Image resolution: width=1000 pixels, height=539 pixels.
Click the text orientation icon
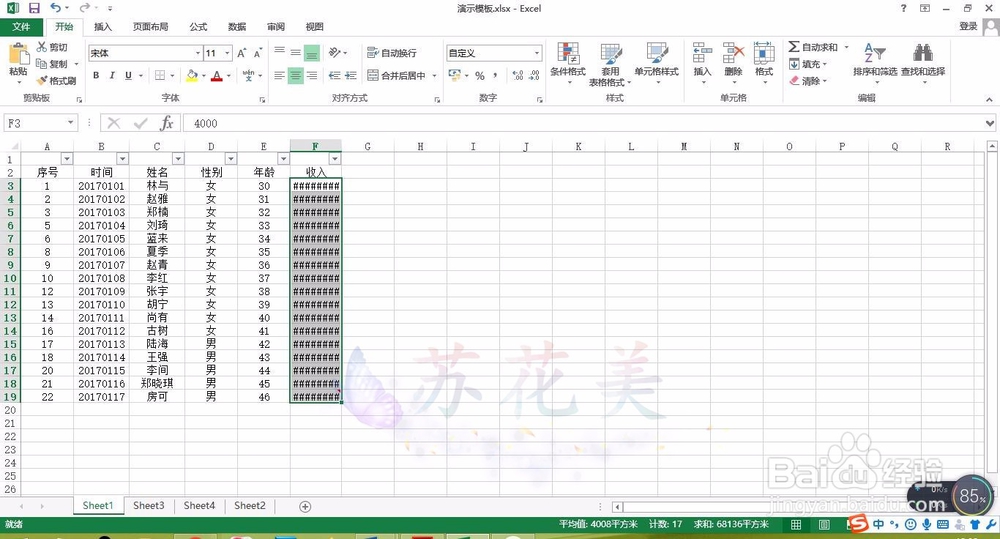(x=335, y=53)
